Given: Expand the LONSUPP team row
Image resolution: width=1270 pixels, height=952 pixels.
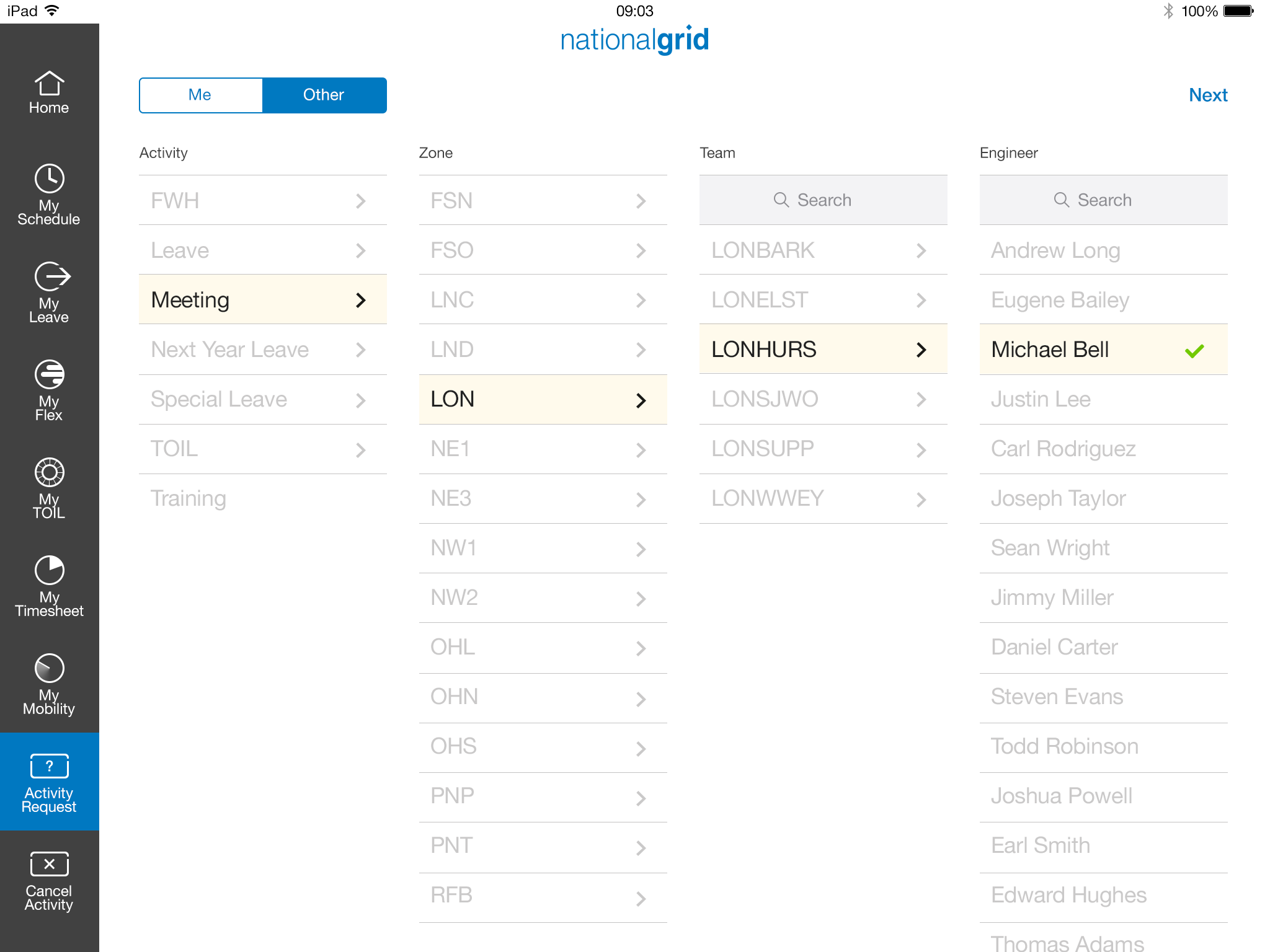Looking at the screenshot, I should 822,449.
